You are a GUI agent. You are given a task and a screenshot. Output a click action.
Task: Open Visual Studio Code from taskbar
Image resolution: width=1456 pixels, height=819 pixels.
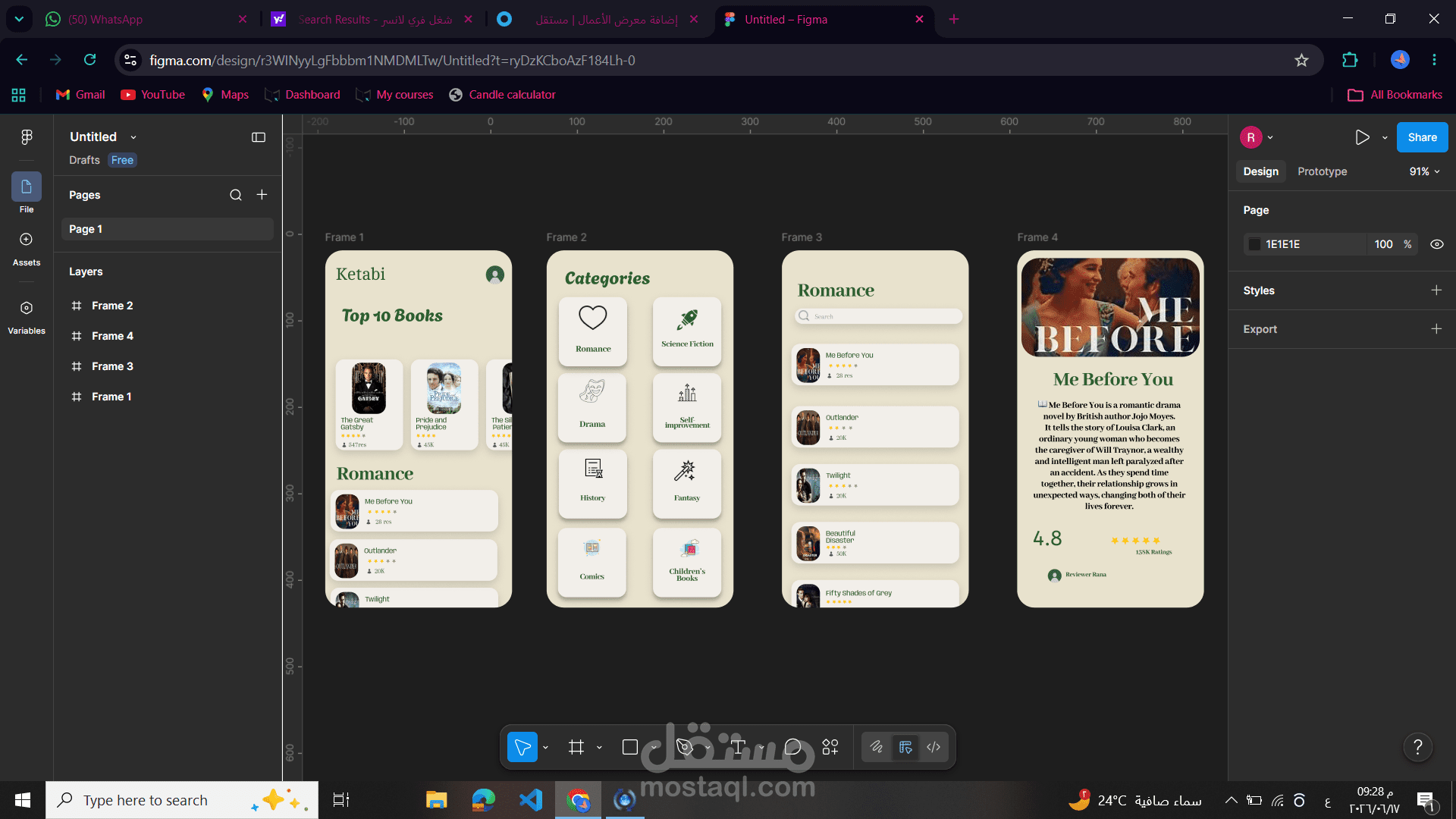coord(531,800)
